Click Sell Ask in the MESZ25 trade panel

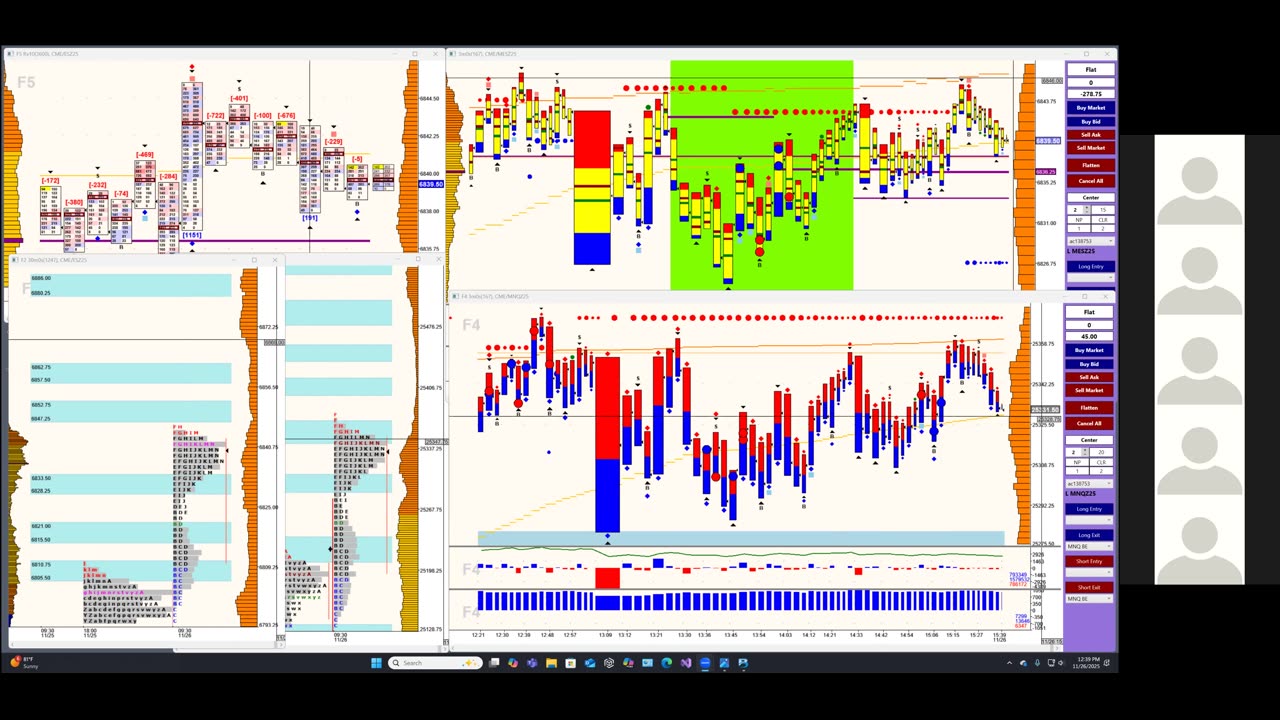1091,135
